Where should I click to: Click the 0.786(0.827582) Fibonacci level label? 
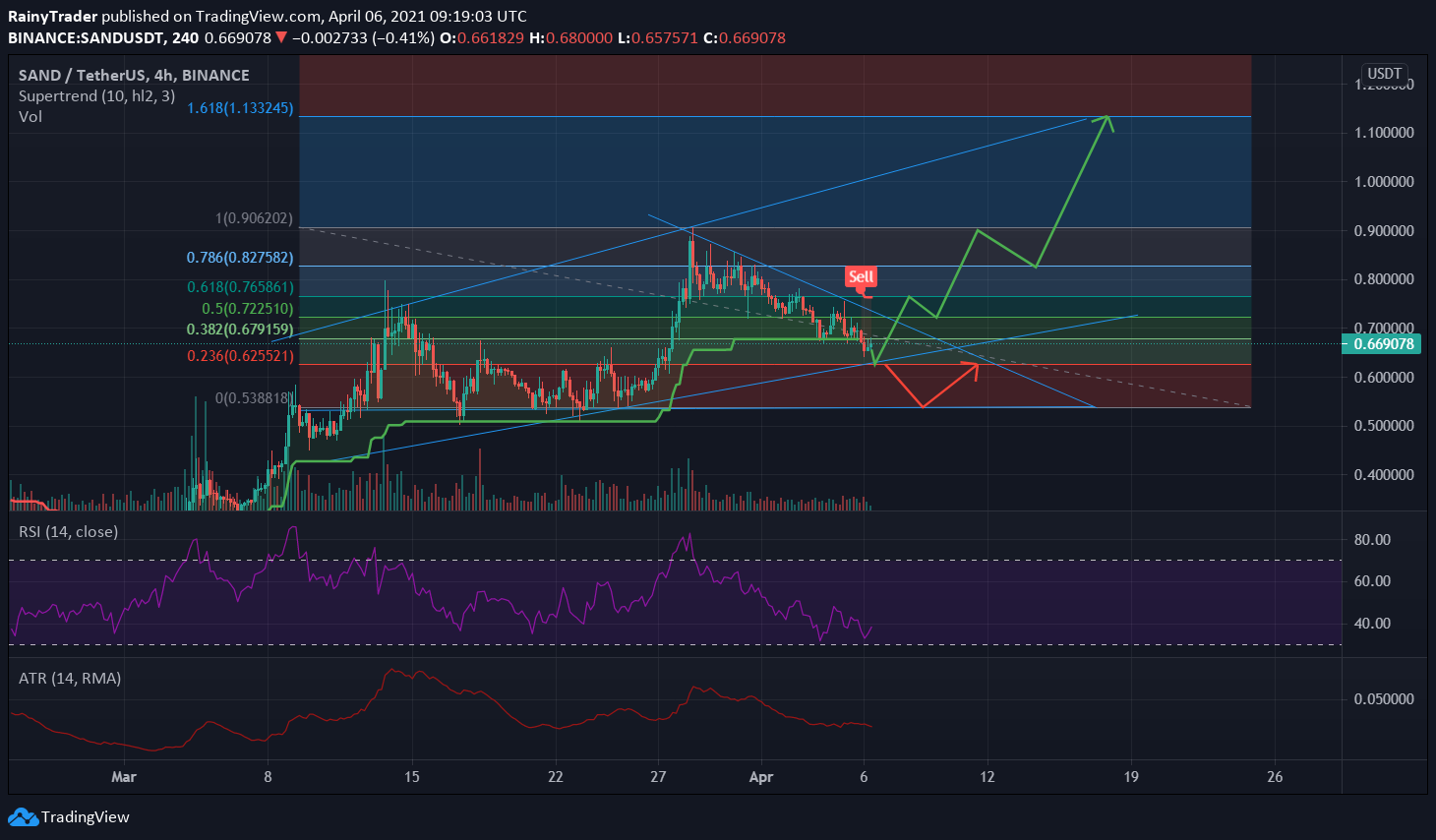[x=240, y=258]
